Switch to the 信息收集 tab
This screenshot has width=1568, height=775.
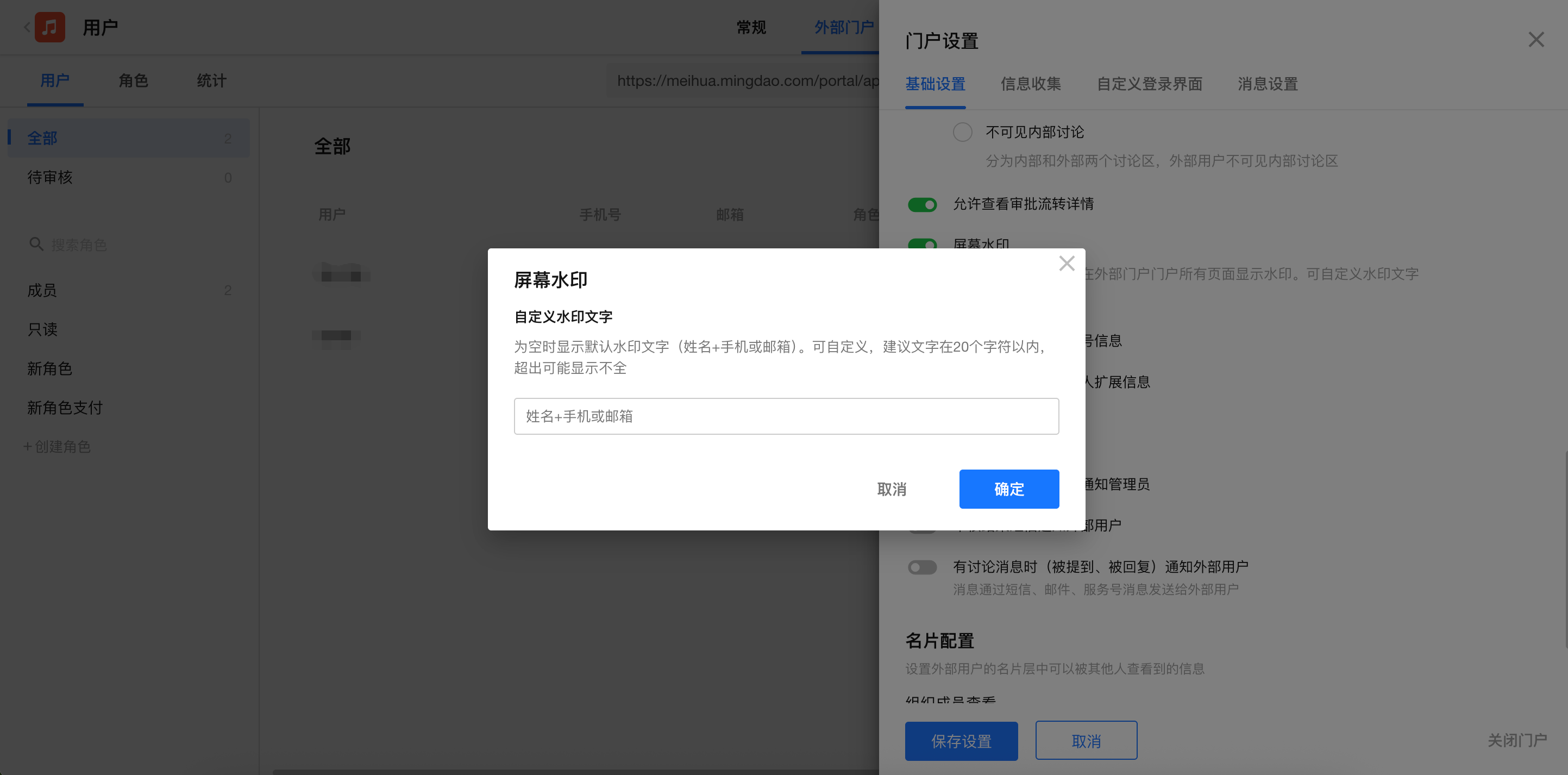pyautogui.click(x=1031, y=84)
